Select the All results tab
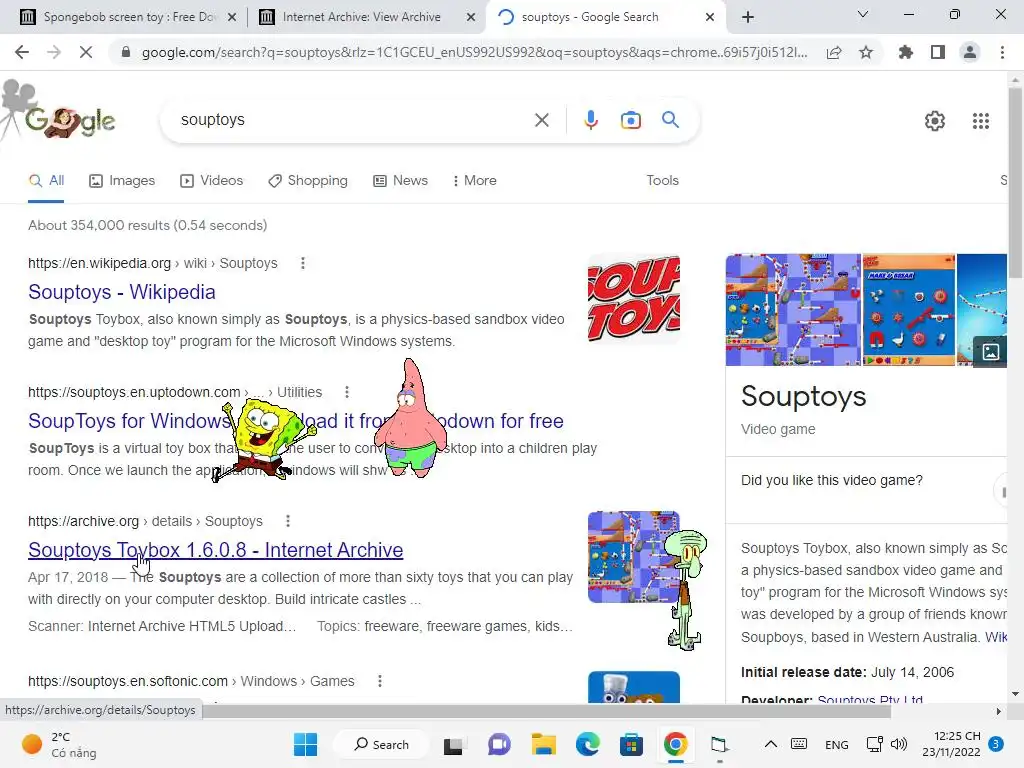Image resolution: width=1024 pixels, height=768 pixels. (46, 180)
